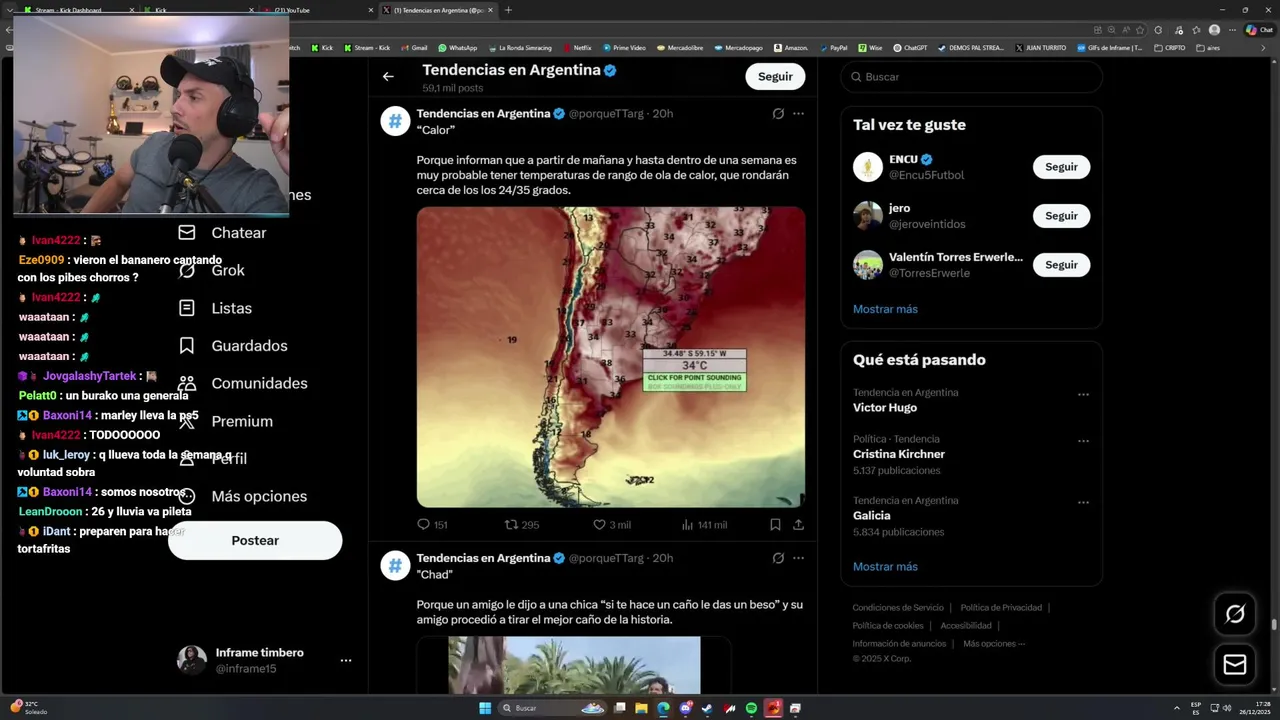The height and width of the screenshot is (720, 1280).
Task: Open Listas in the sidebar
Action: pyautogui.click(x=215, y=308)
